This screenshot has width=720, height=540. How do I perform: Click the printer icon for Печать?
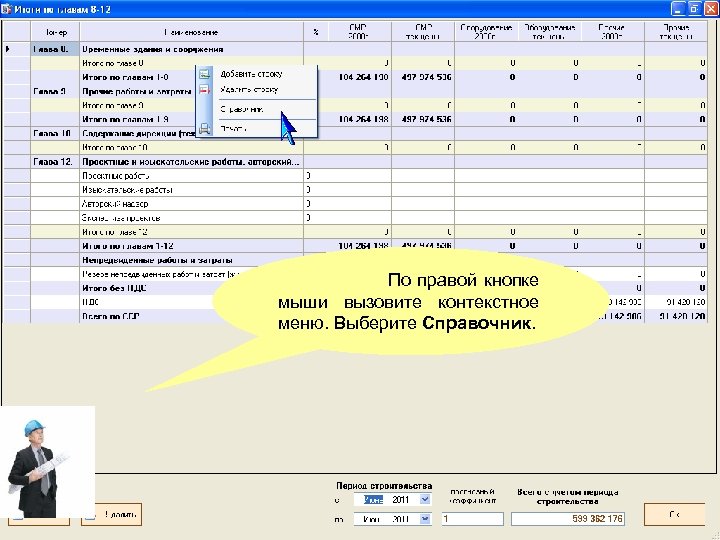[x=204, y=129]
